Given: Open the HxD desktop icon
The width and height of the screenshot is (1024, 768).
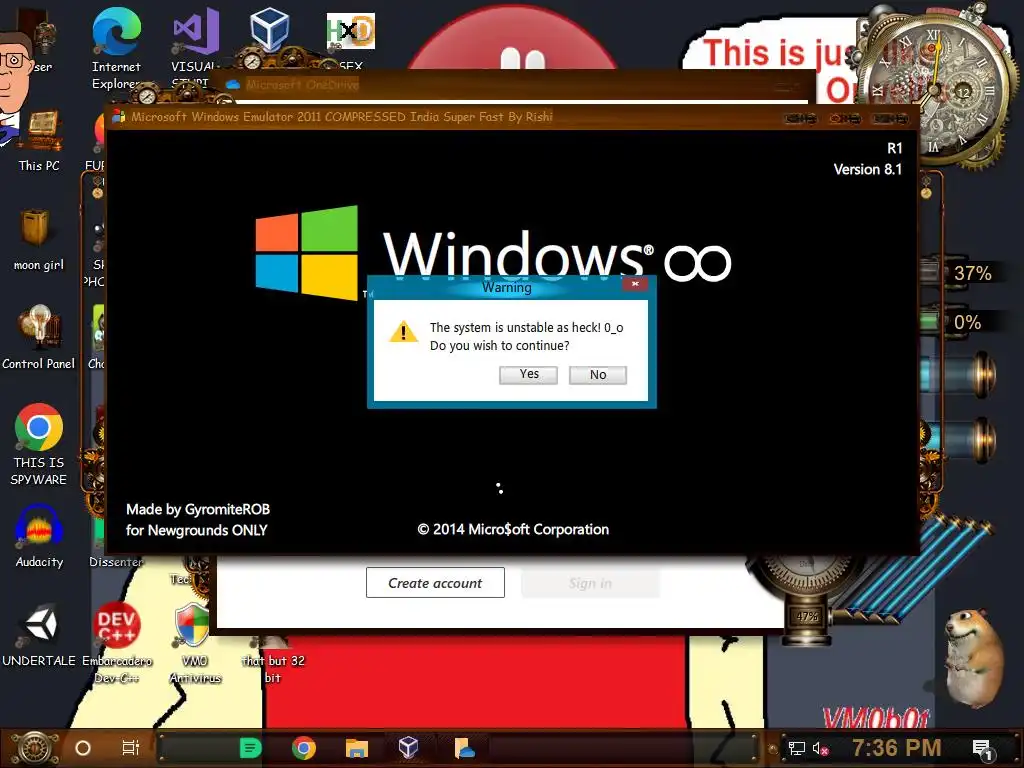Looking at the screenshot, I should (351, 39).
